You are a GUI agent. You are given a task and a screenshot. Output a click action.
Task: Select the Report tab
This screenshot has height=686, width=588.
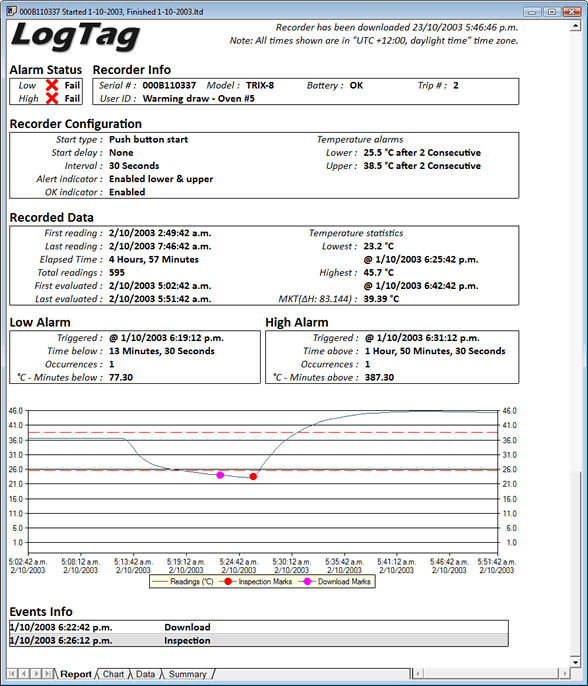[x=76, y=674]
